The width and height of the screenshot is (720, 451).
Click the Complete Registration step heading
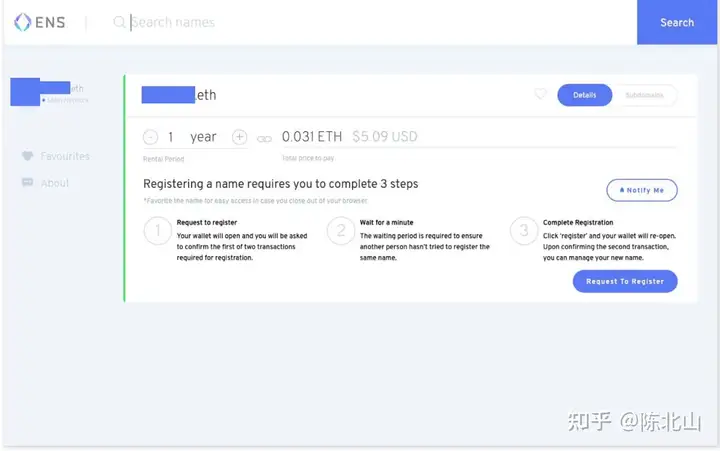578,222
